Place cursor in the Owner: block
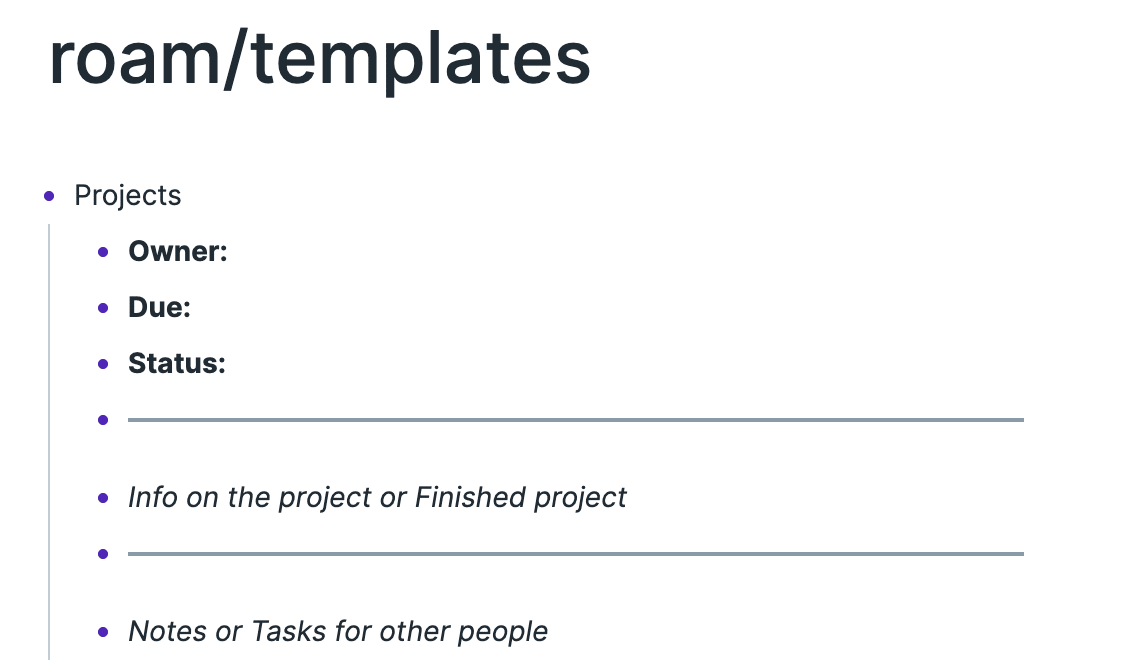This screenshot has height=672, width=1146. click(x=178, y=252)
